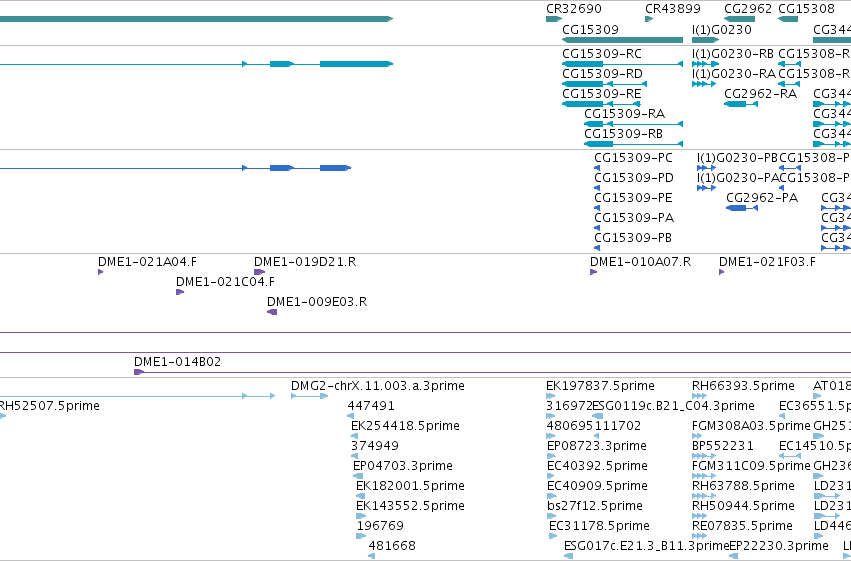Screen dimensions: 851x561
Task: Click the DME1-021A04.F label
Action: tap(147, 262)
